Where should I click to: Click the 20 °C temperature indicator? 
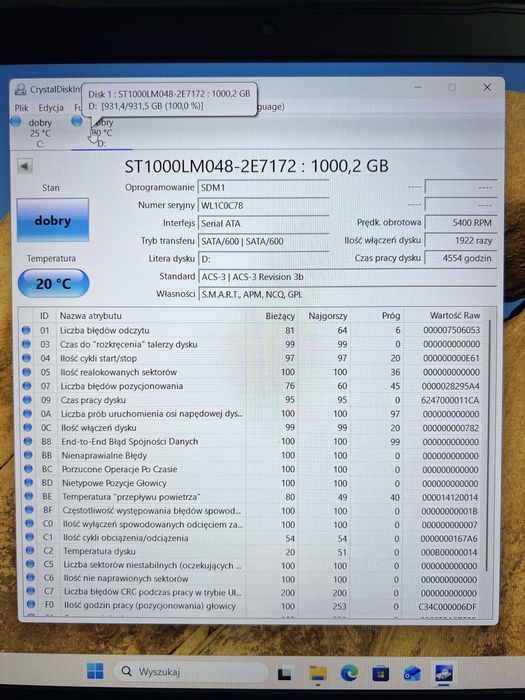(x=53, y=283)
